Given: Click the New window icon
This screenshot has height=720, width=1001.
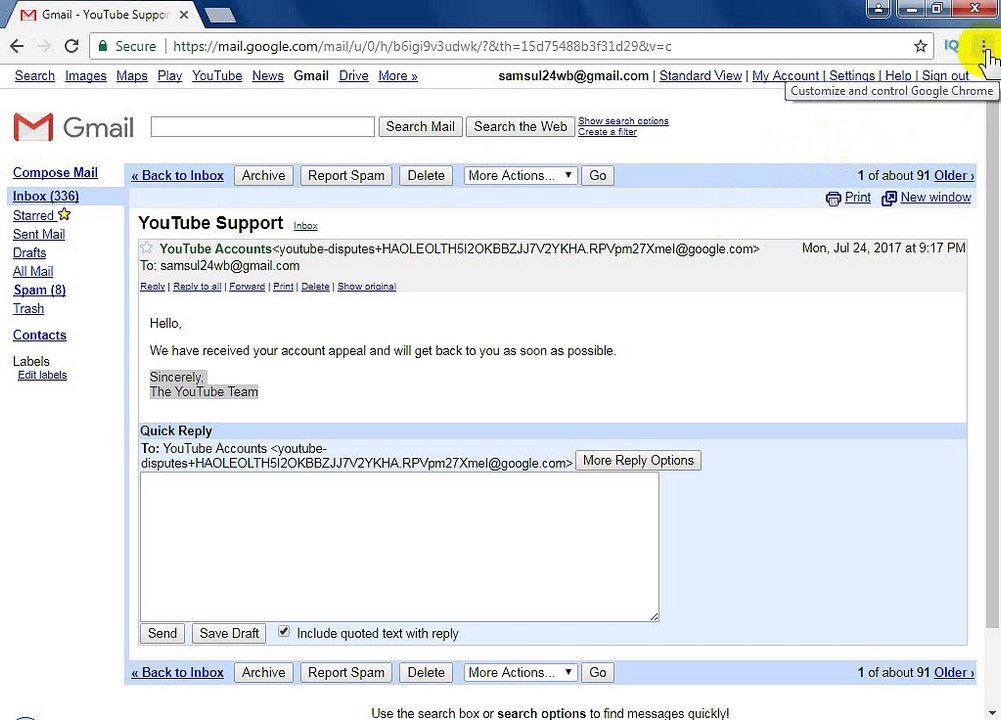Looking at the screenshot, I should tap(889, 199).
